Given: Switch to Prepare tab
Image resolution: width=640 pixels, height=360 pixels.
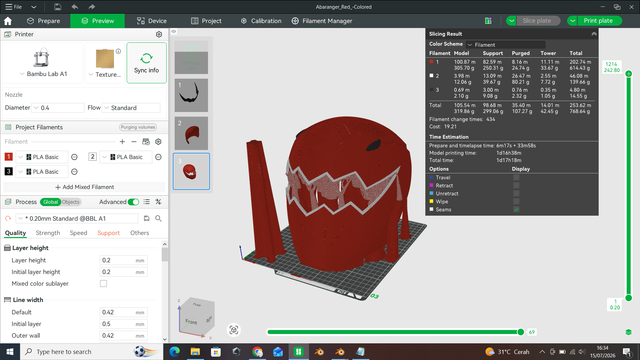Looking at the screenshot, I should [43, 21].
